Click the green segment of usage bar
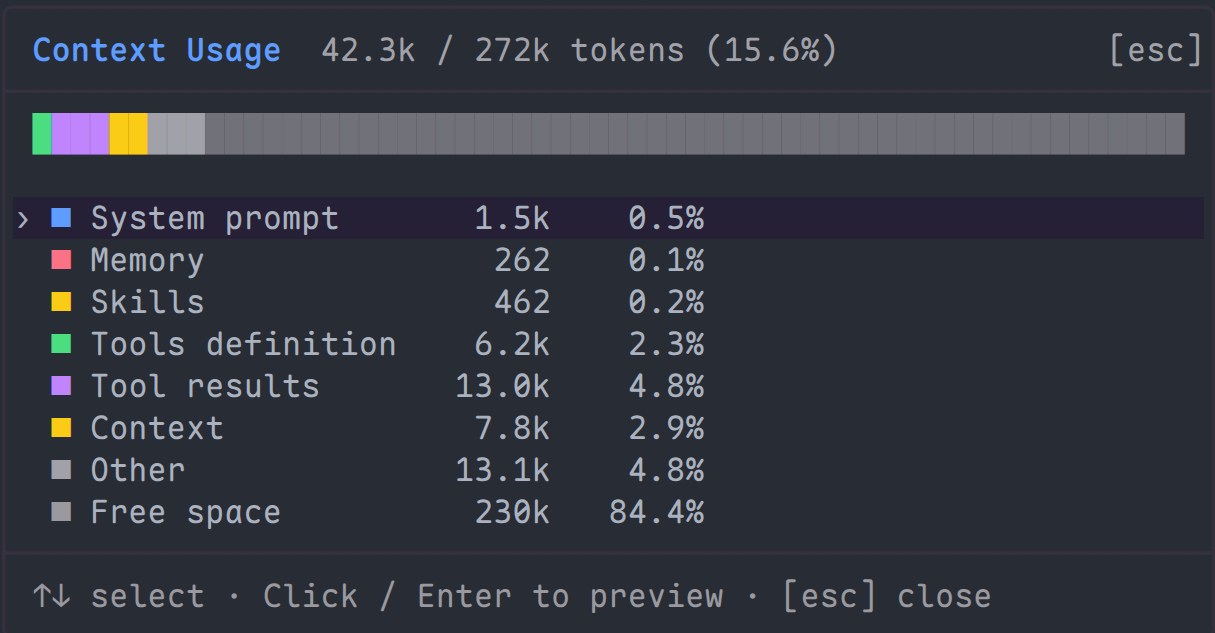Screen dimensions: 1215x633 tap(42, 134)
